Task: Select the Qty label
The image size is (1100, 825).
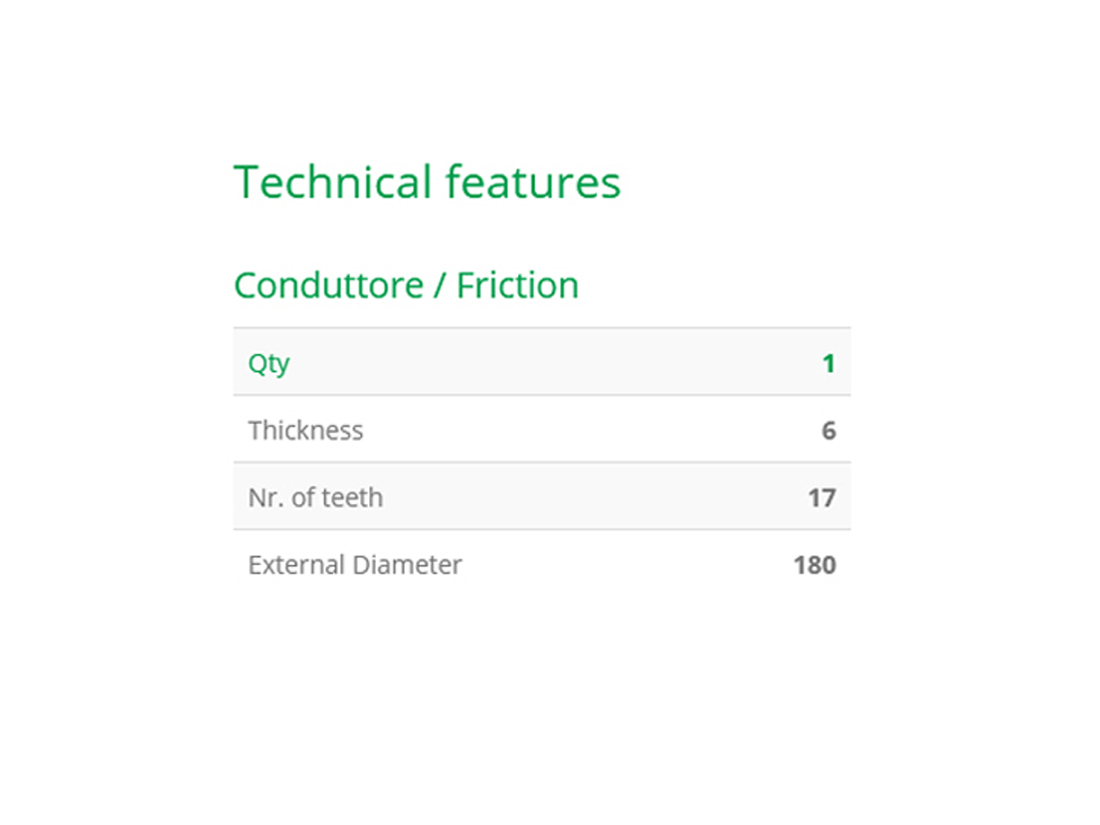Action: [269, 363]
